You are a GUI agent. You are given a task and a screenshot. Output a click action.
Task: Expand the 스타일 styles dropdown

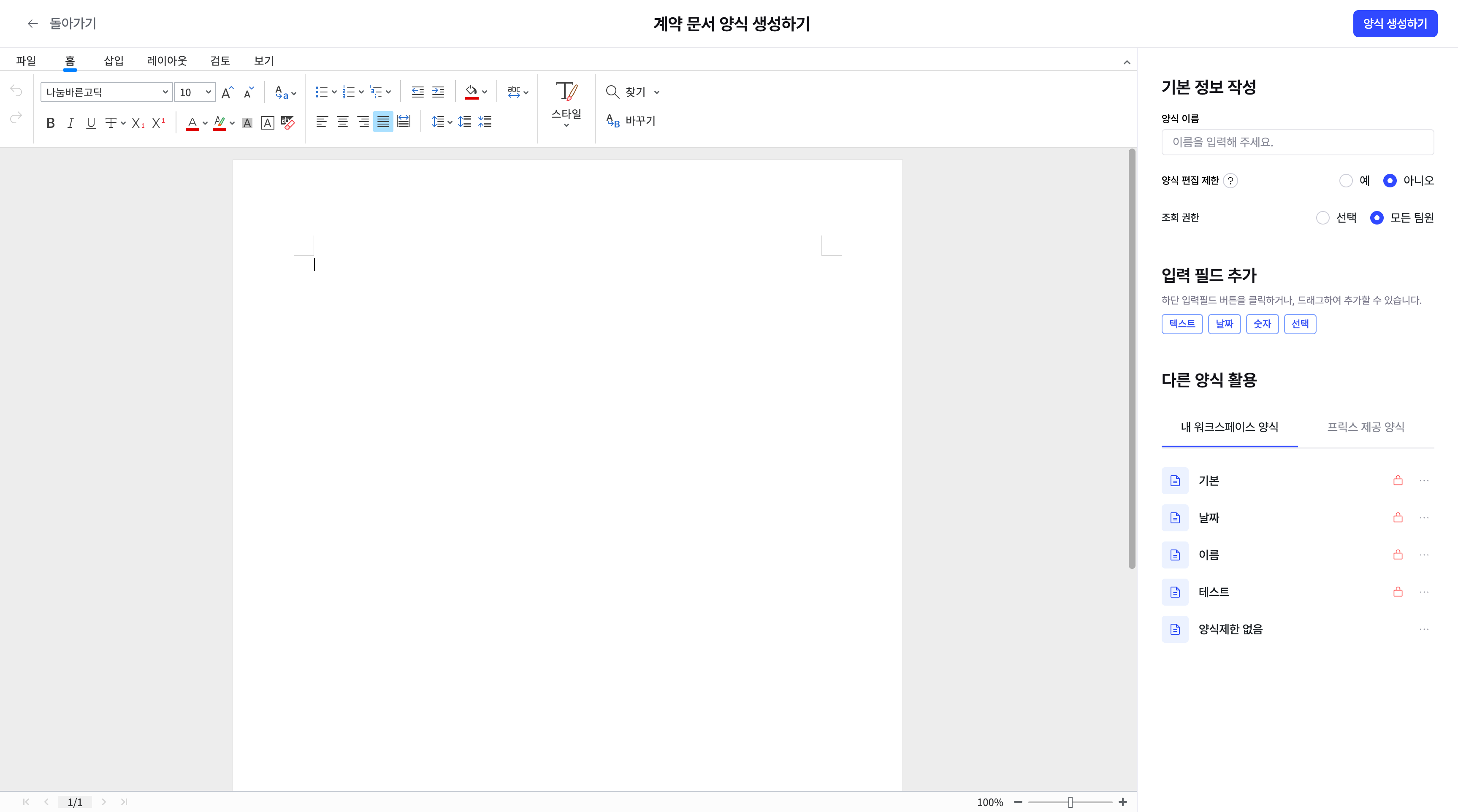(x=566, y=105)
